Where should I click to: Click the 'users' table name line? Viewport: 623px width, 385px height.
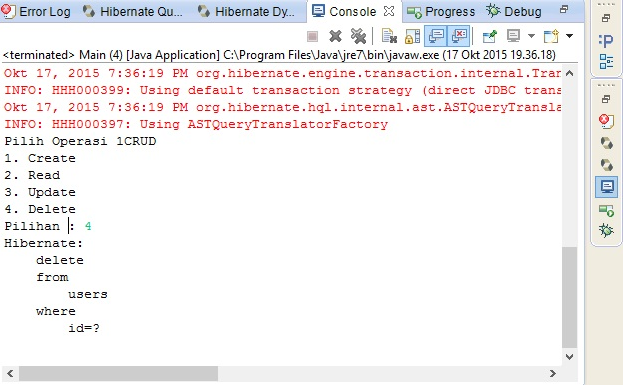(88, 294)
